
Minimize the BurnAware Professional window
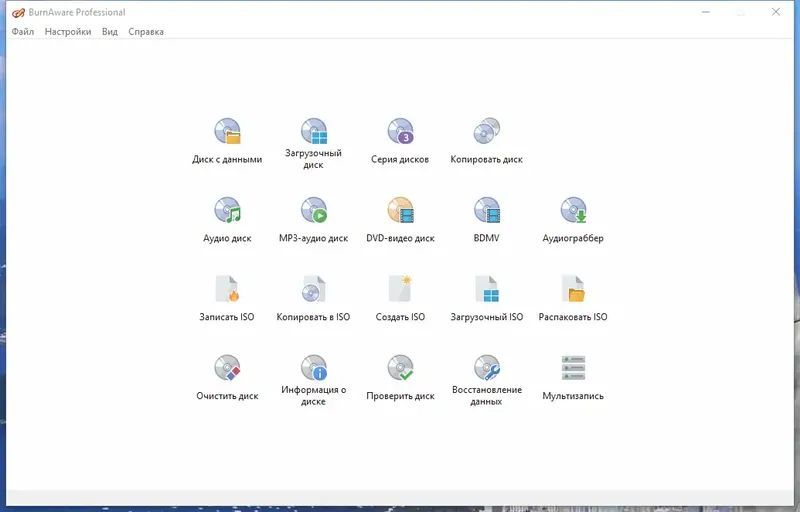(x=706, y=12)
